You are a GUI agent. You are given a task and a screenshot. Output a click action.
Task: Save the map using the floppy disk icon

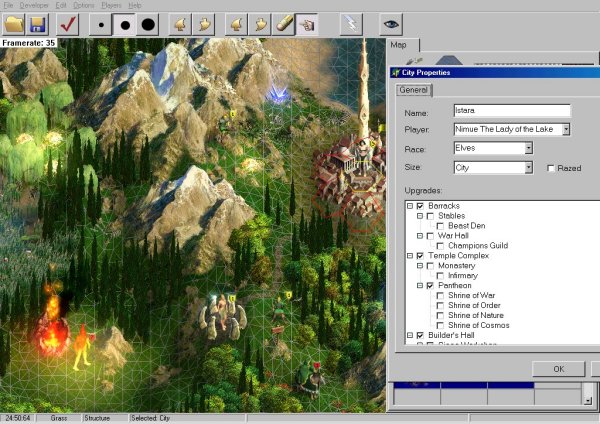38,24
